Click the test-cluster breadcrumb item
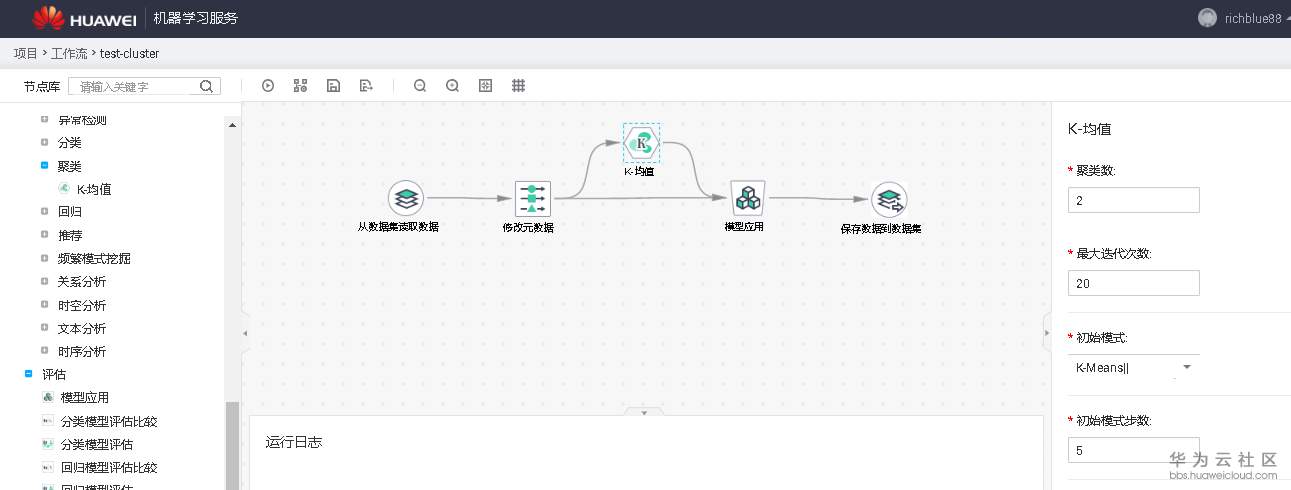 130,53
